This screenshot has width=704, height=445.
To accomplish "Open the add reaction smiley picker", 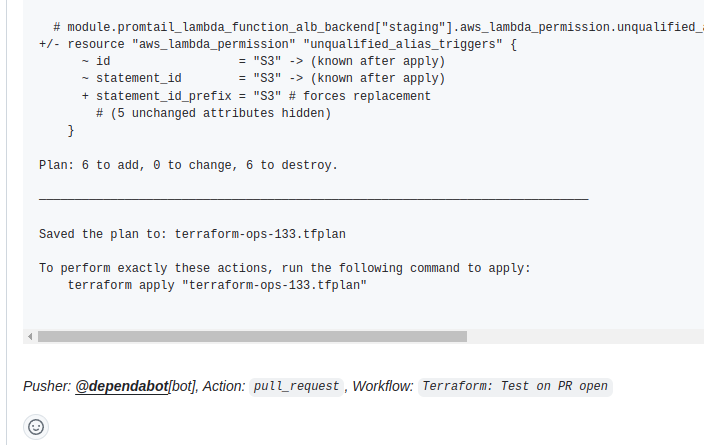I will [x=36, y=427].
